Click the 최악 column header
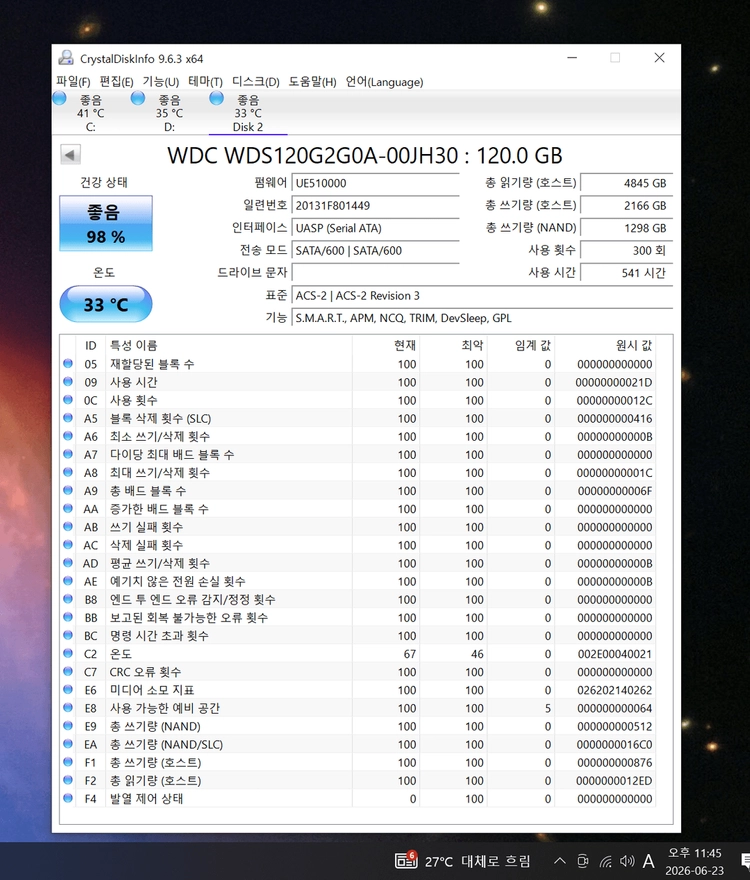The height and width of the screenshot is (880, 750). (454, 345)
